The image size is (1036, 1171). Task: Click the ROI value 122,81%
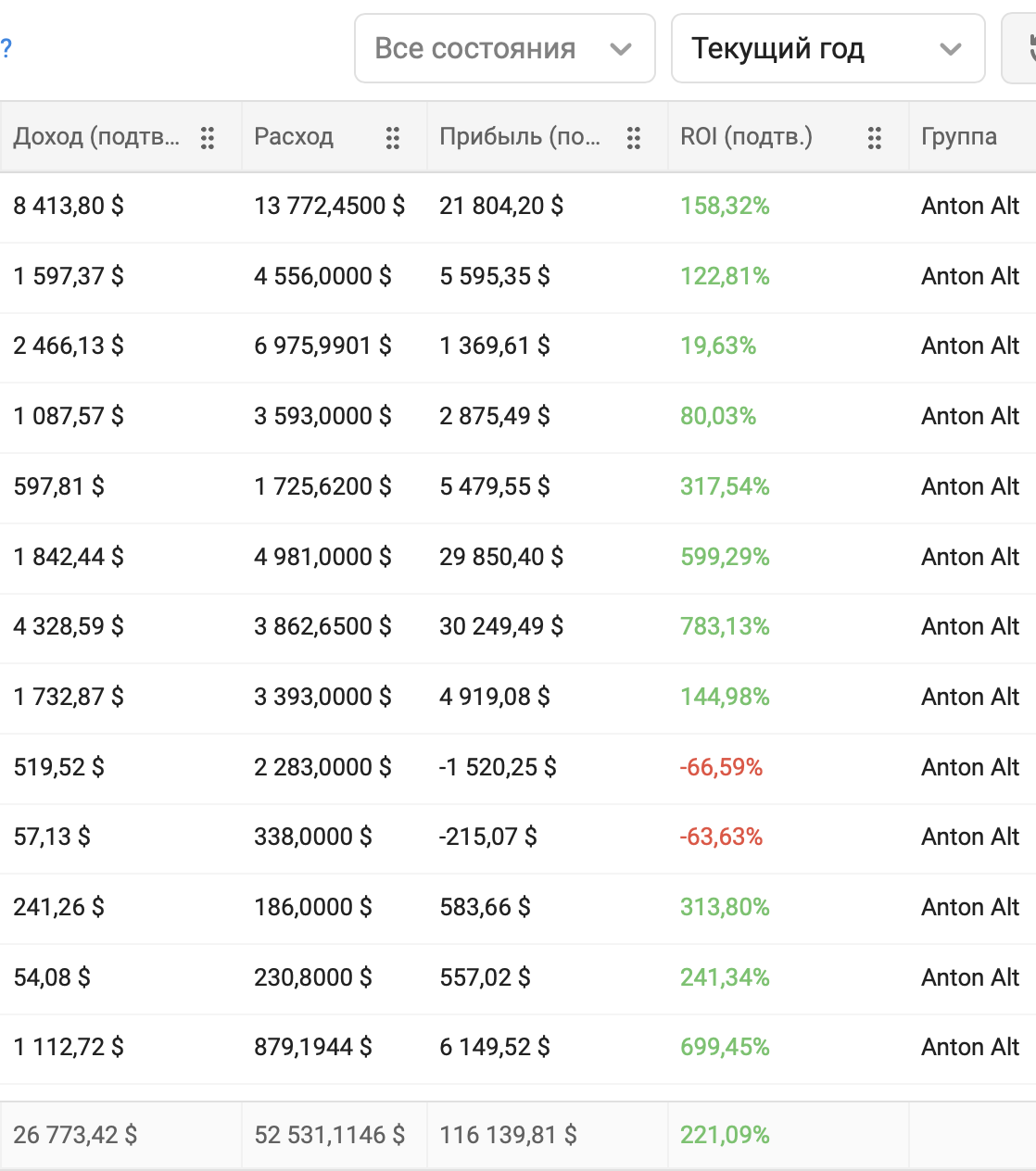click(725, 276)
